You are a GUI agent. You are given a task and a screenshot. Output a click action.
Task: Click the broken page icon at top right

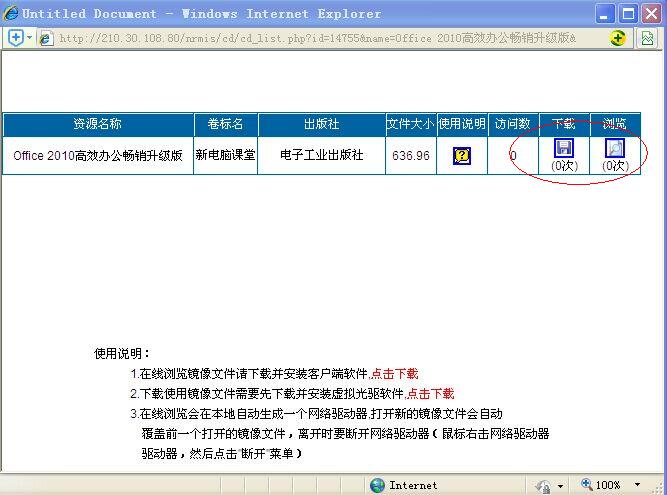click(648, 38)
